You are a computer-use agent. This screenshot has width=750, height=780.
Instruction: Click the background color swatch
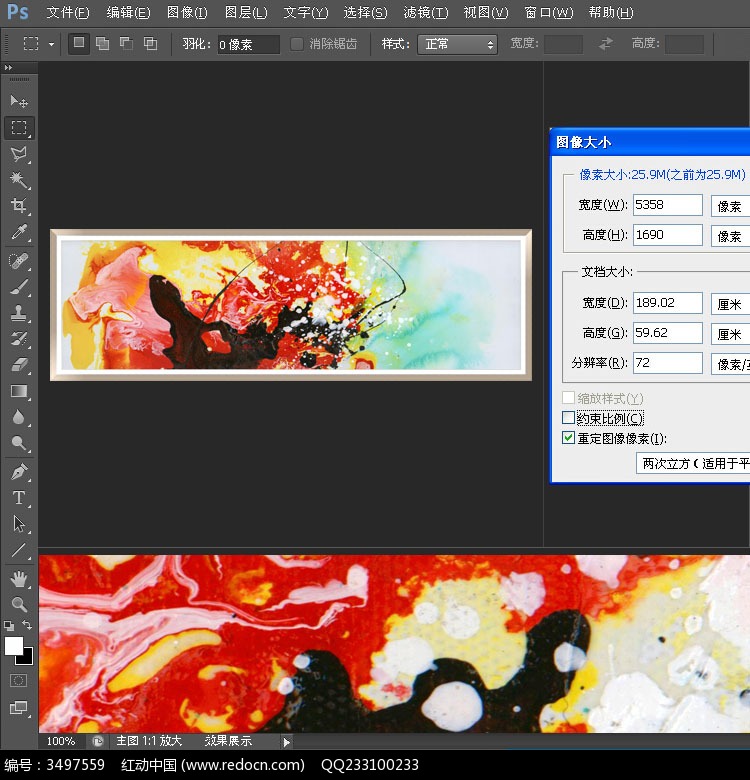point(27,660)
